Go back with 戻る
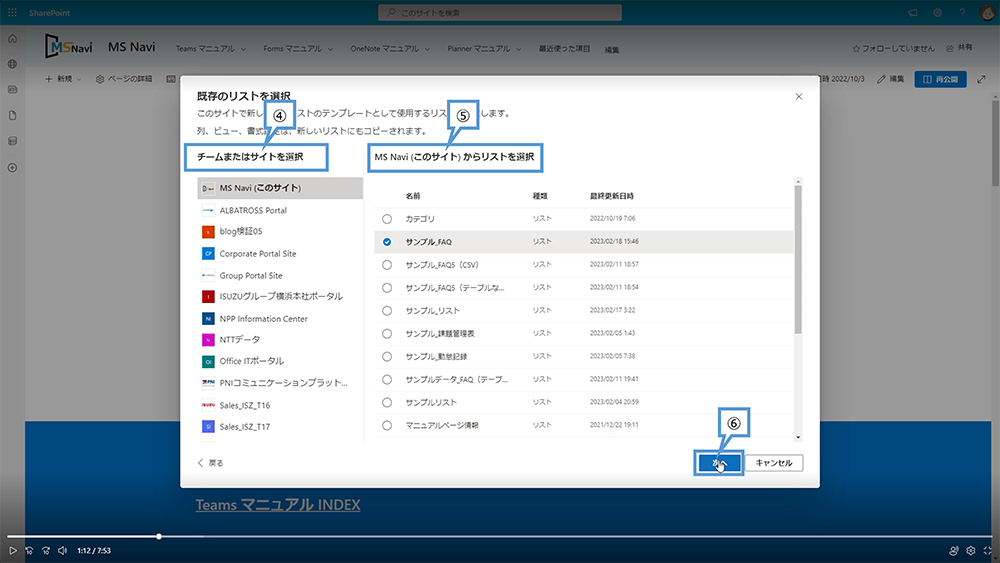 pyautogui.click(x=210, y=463)
